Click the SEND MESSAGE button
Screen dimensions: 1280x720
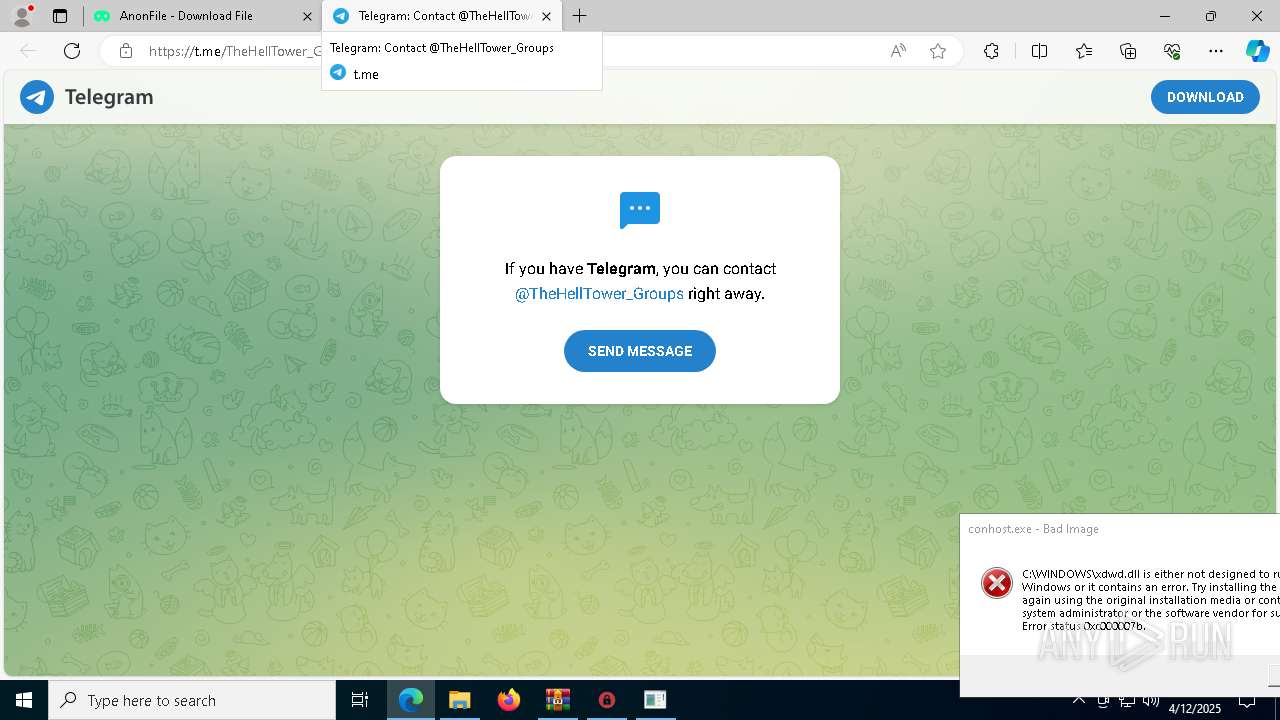click(640, 351)
